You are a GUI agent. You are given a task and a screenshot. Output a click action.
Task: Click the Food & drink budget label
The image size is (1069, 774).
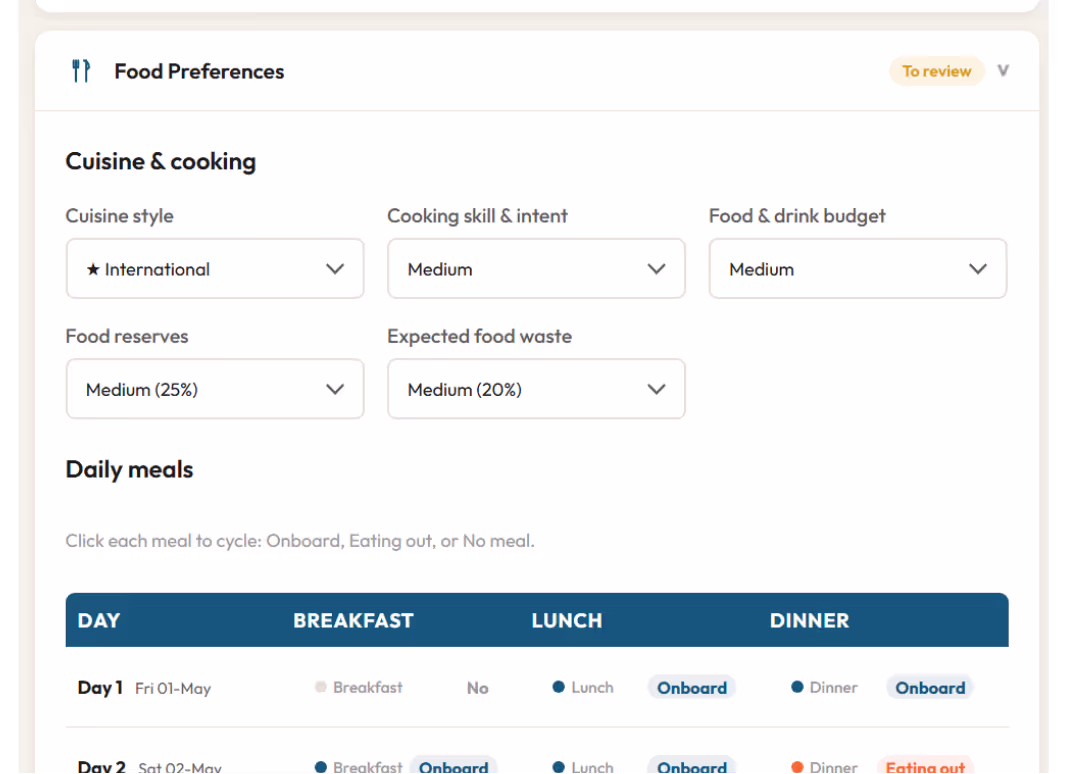[797, 216]
